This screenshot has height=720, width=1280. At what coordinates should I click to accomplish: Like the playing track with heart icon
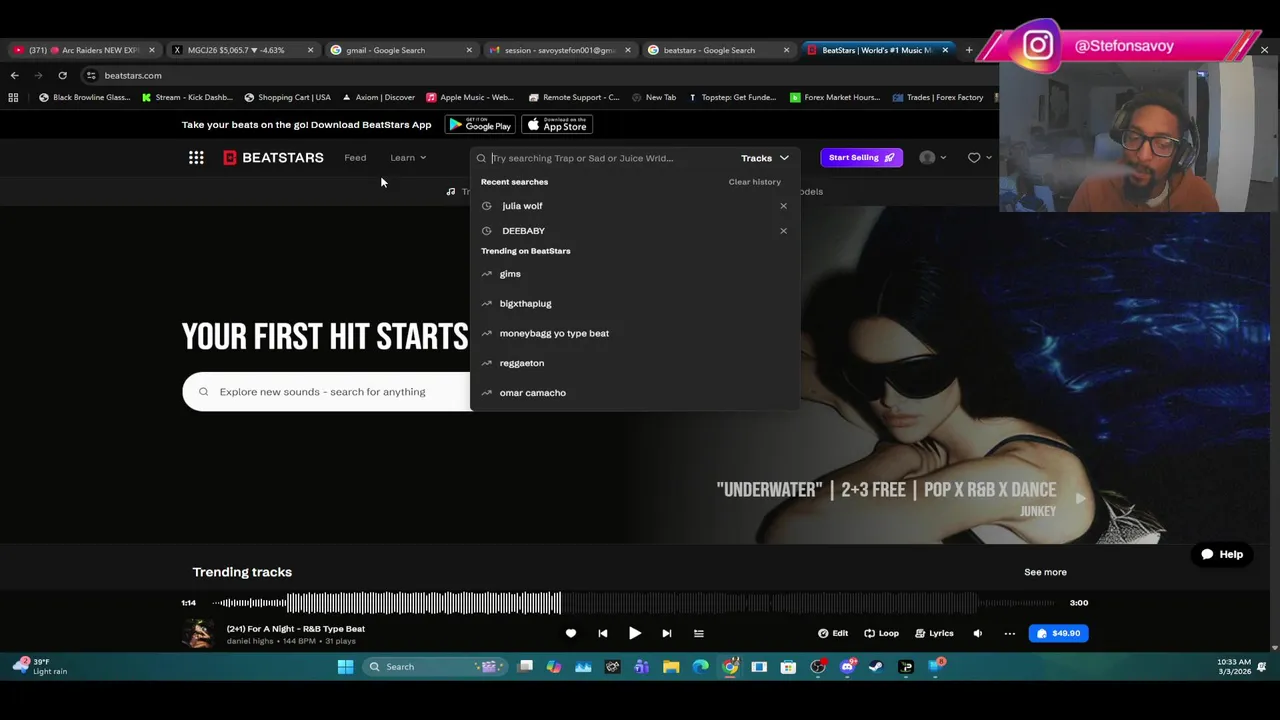pos(571,633)
